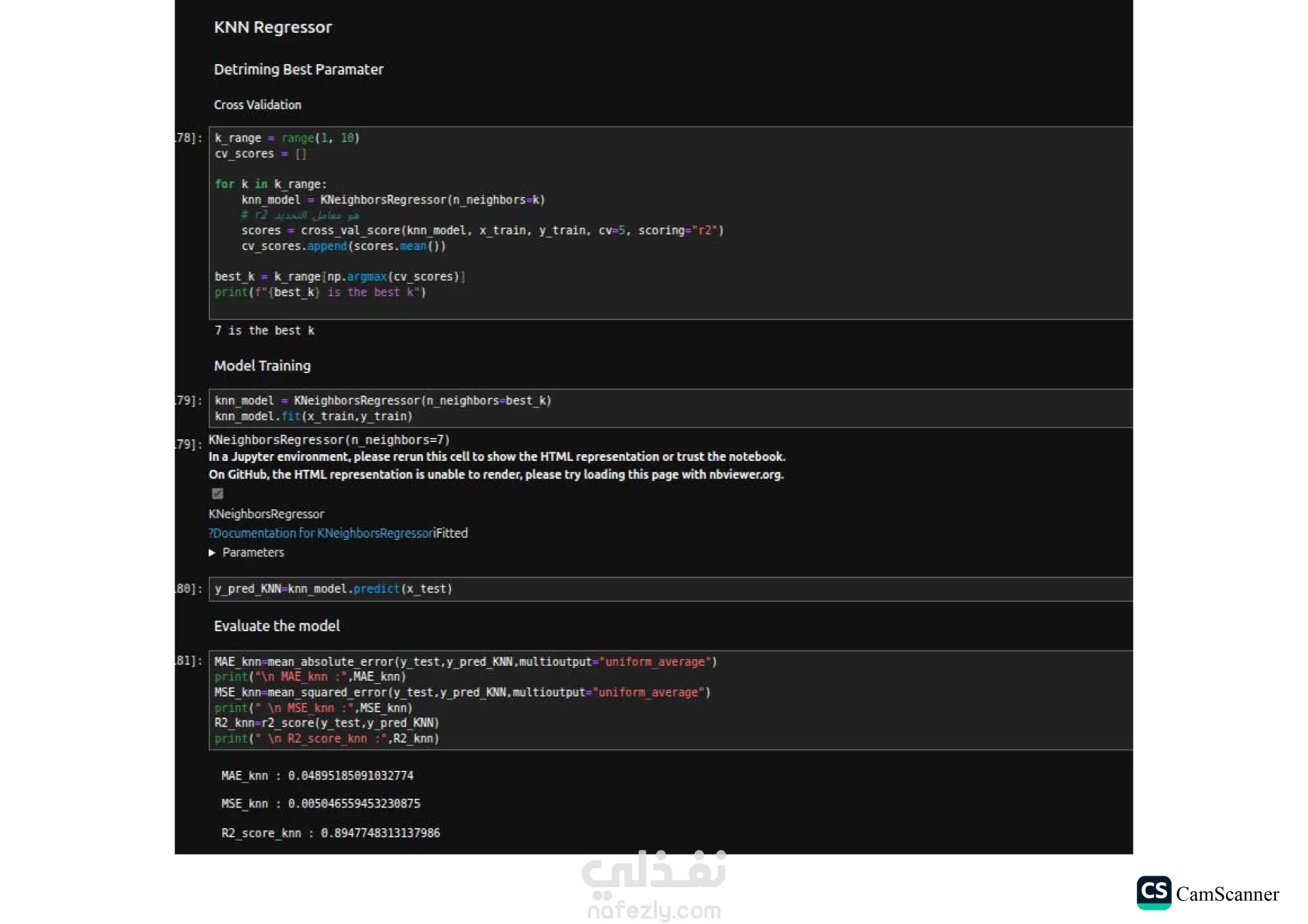Click the Detriming Best Paramater heading
The width and height of the screenshot is (1308, 924).
tap(298, 69)
